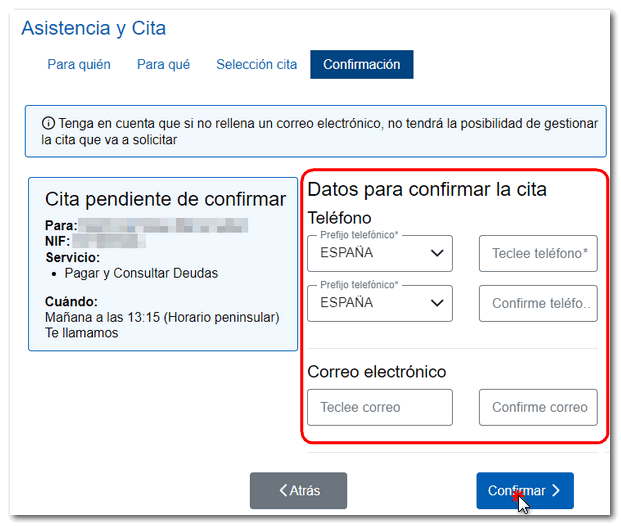Viewport: 621px width, 526px height.
Task: Click the Confirmar button
Action: [x=524, y=491]
